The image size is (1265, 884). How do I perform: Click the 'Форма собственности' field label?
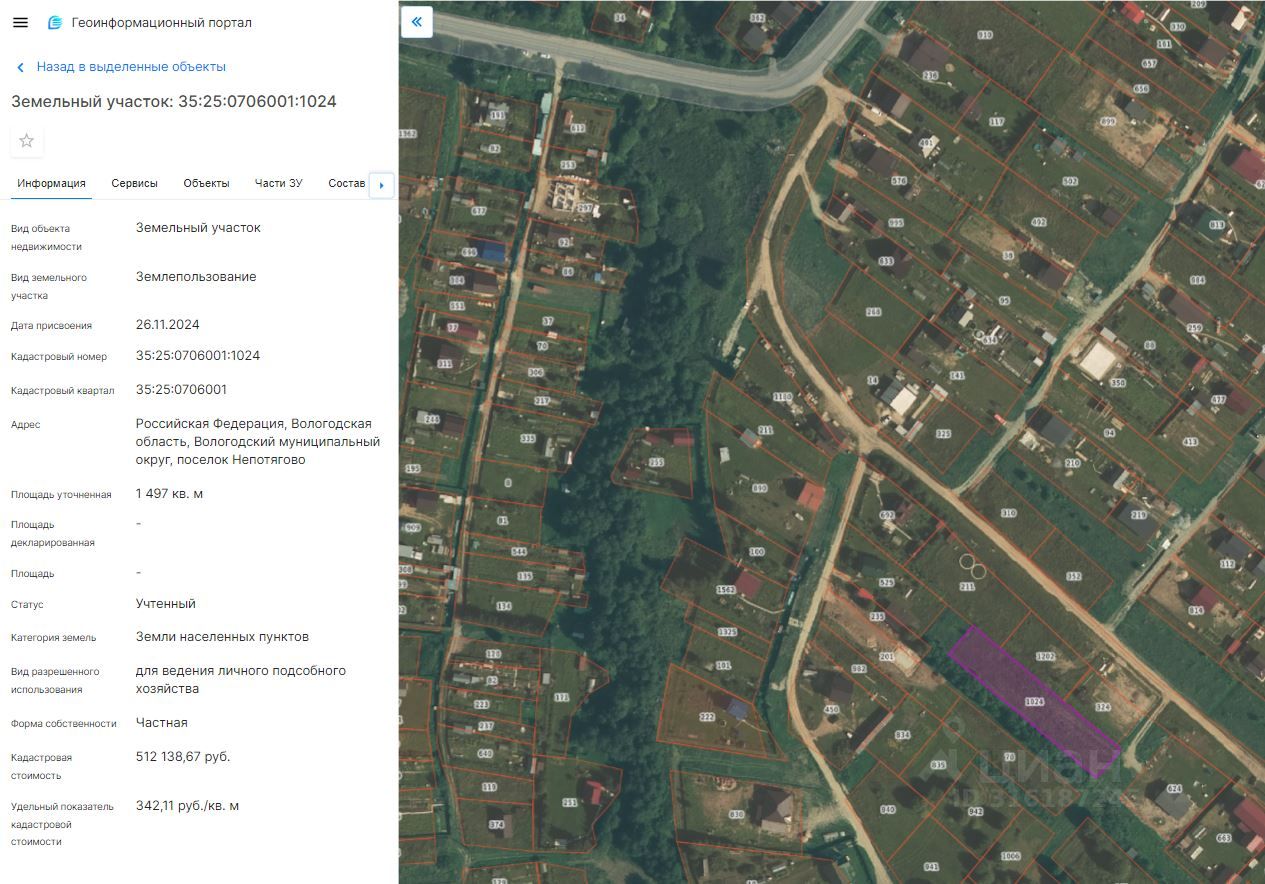tap(64, 724)
